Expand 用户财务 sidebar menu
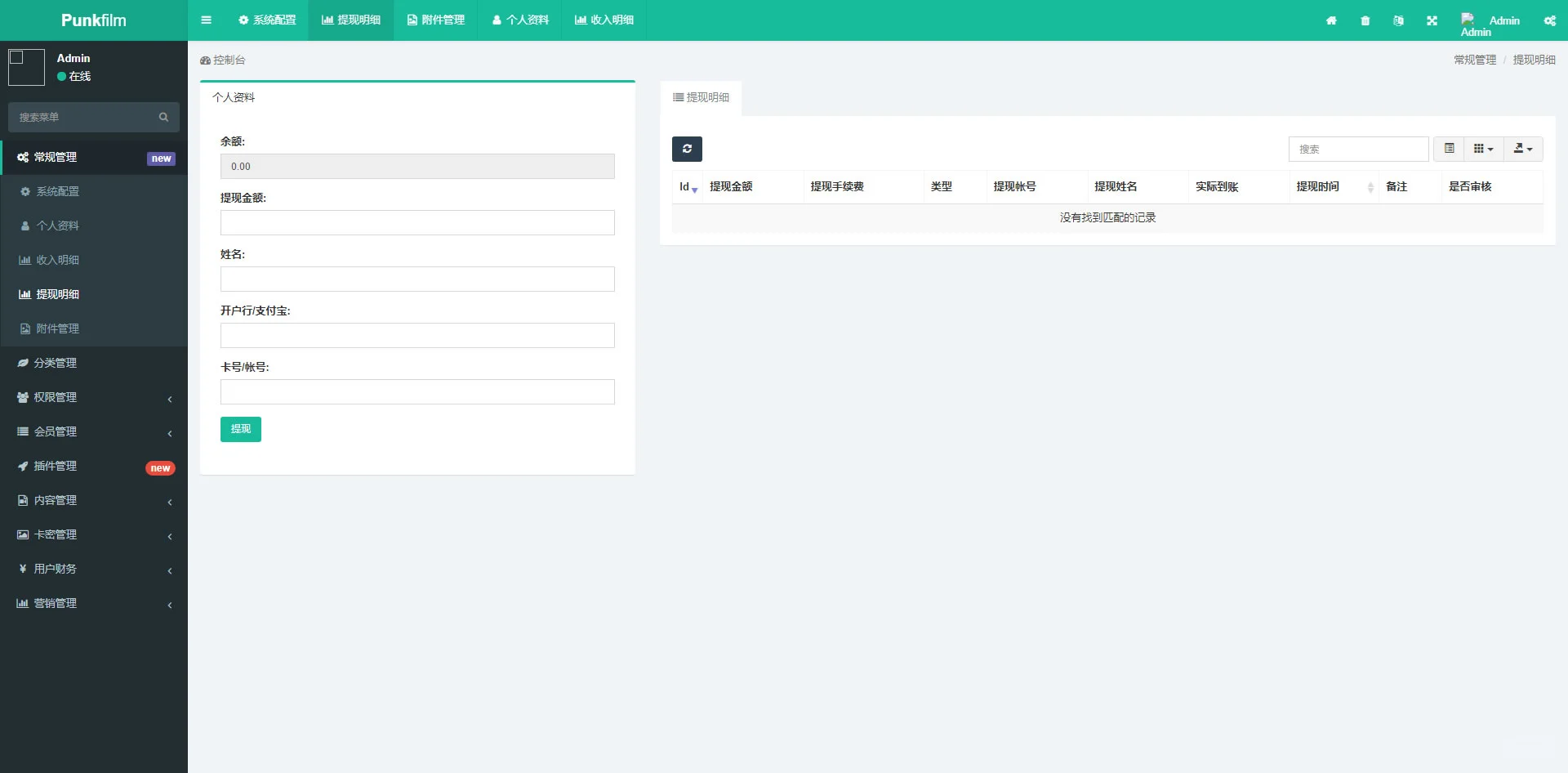1568x773 pixels. 94,569
